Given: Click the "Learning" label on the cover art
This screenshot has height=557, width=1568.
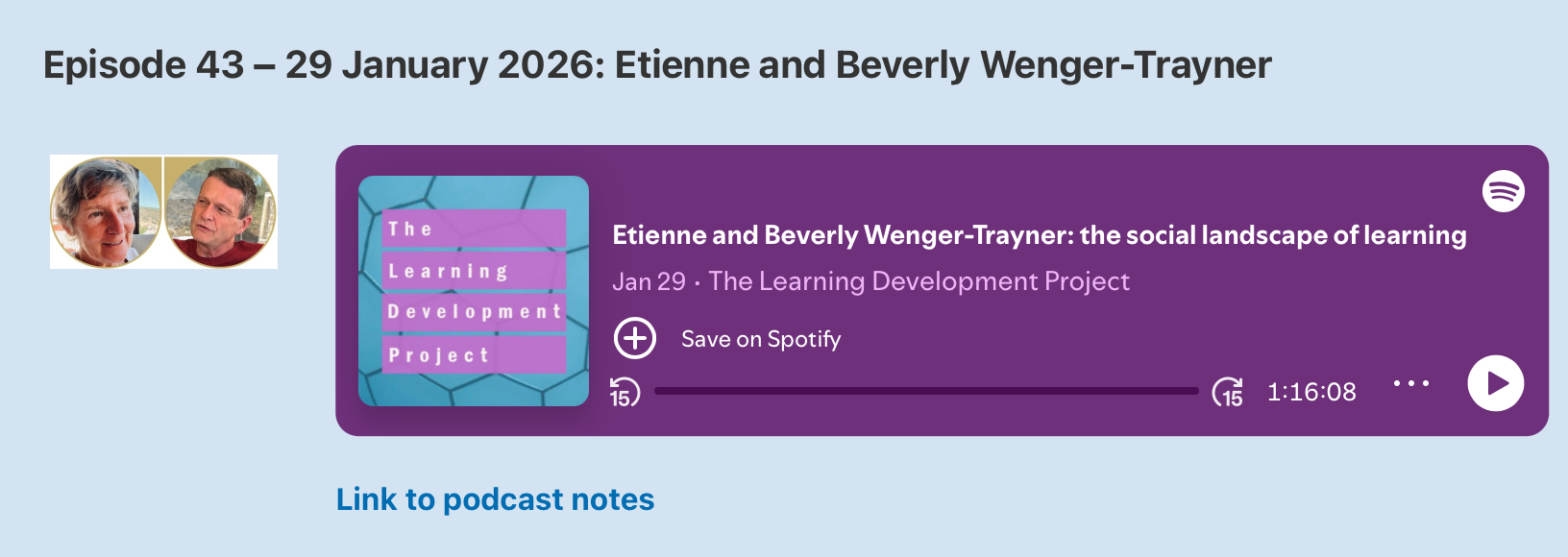Looking at the screenshot, I should (x=448, y=272).
